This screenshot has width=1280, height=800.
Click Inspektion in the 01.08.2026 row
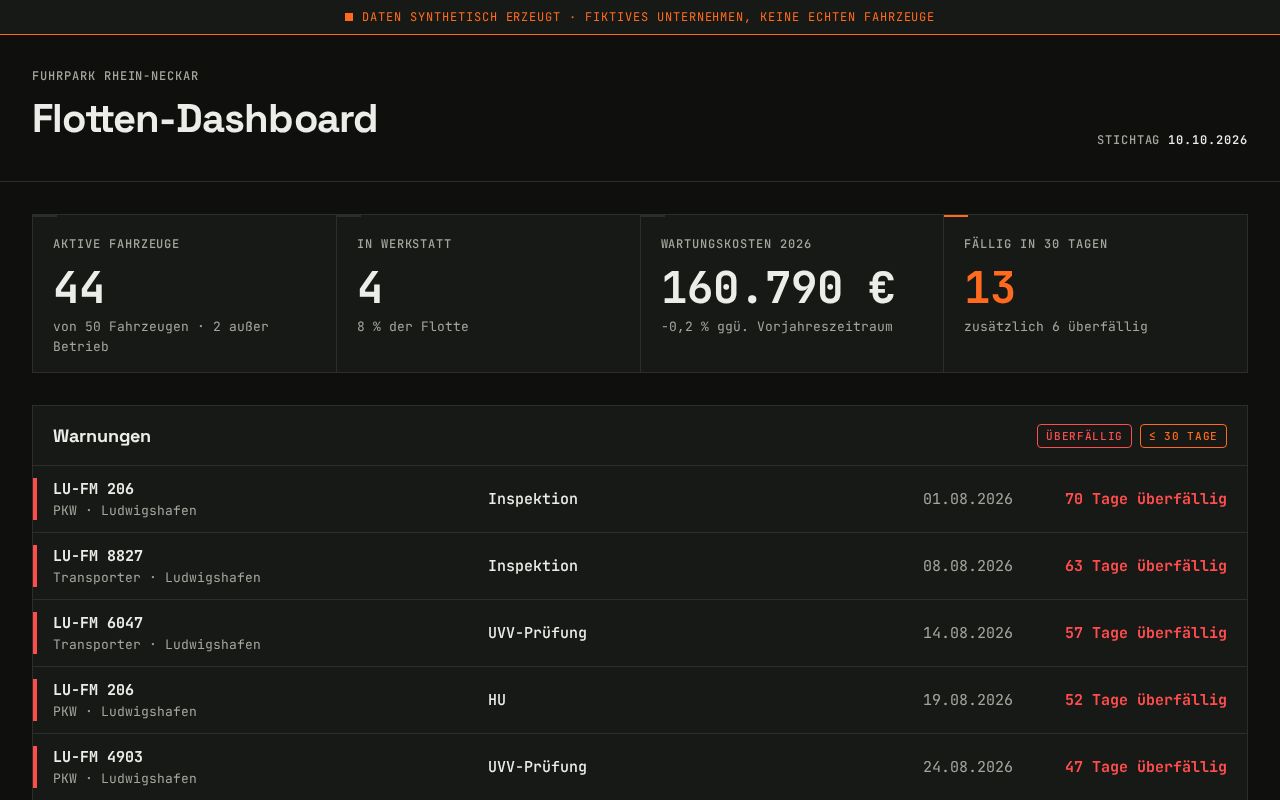[x=533, y=499]
